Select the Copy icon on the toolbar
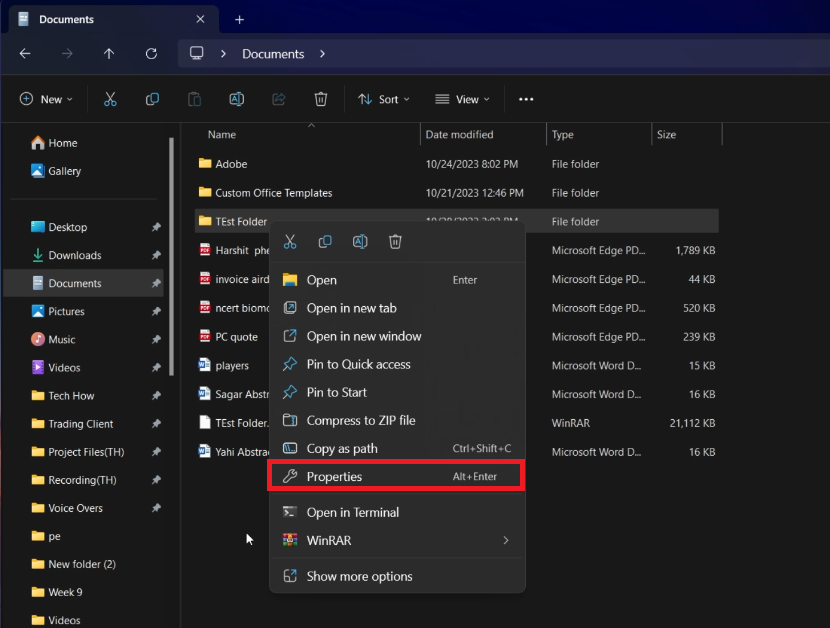The height and width of the screenshot is (628, 830). pyautogui.click(x=152, y=99)
